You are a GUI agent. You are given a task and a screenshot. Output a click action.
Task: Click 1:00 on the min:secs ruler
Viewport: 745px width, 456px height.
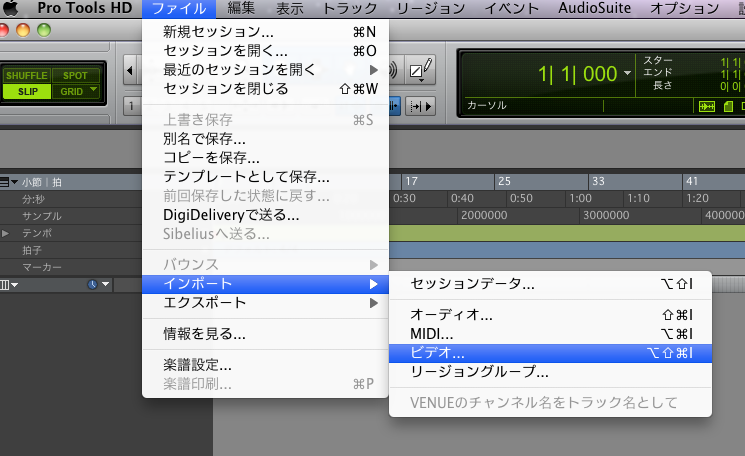click(x=581, y=198)
